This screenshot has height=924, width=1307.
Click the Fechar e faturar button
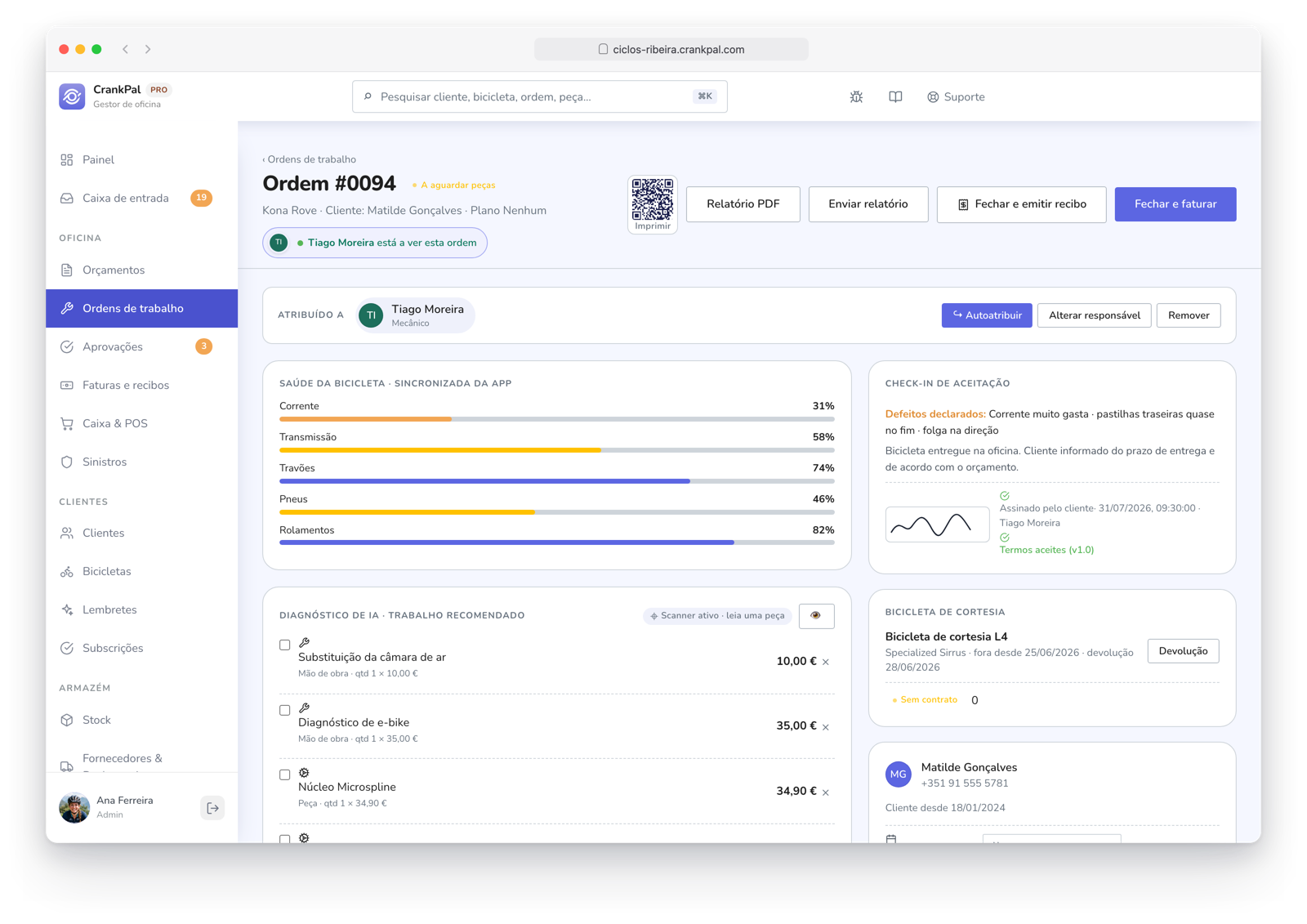click(x=1175, y=204)
